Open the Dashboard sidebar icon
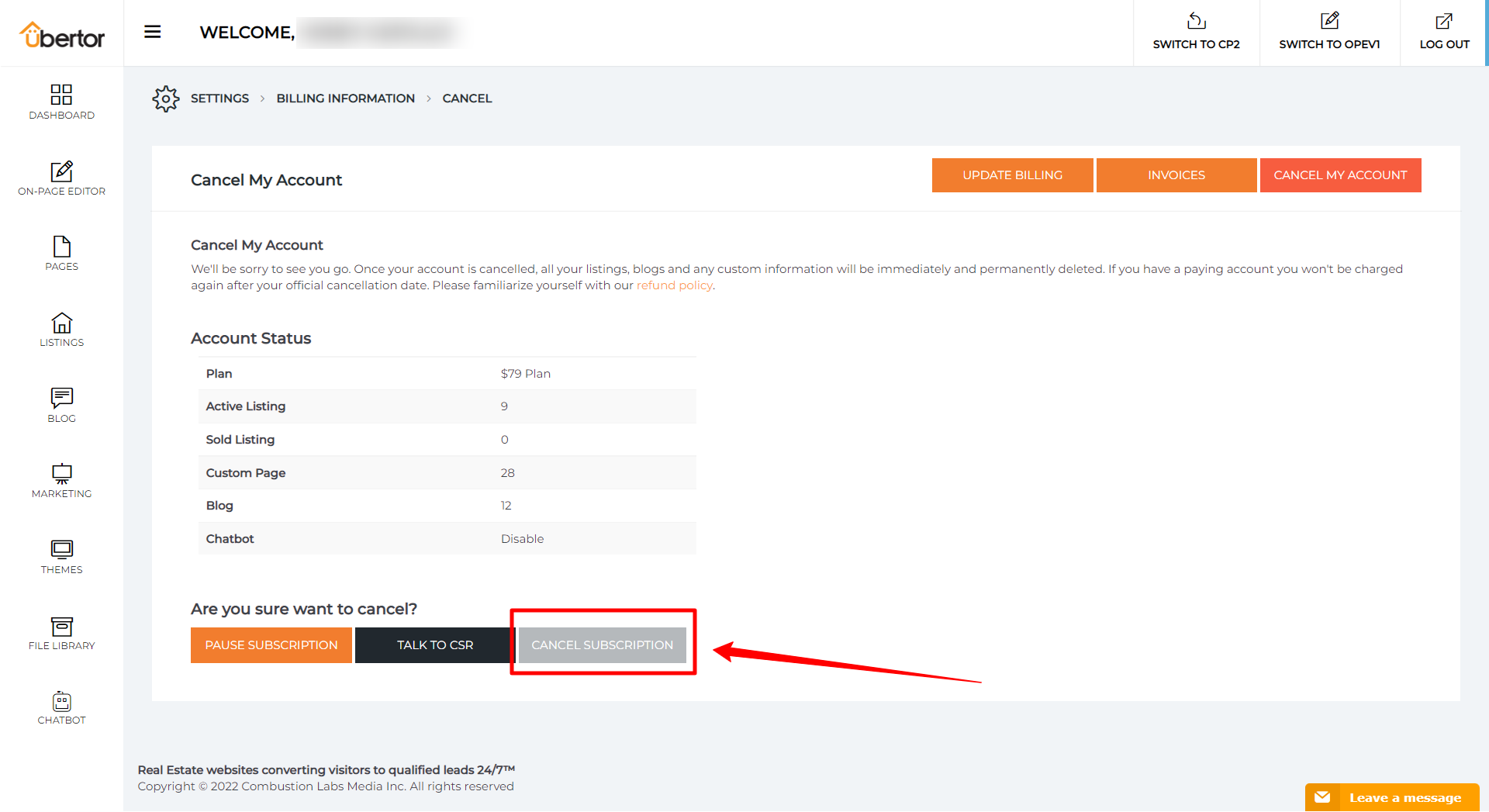The image size is (1489, 812). tap(61, 95)
